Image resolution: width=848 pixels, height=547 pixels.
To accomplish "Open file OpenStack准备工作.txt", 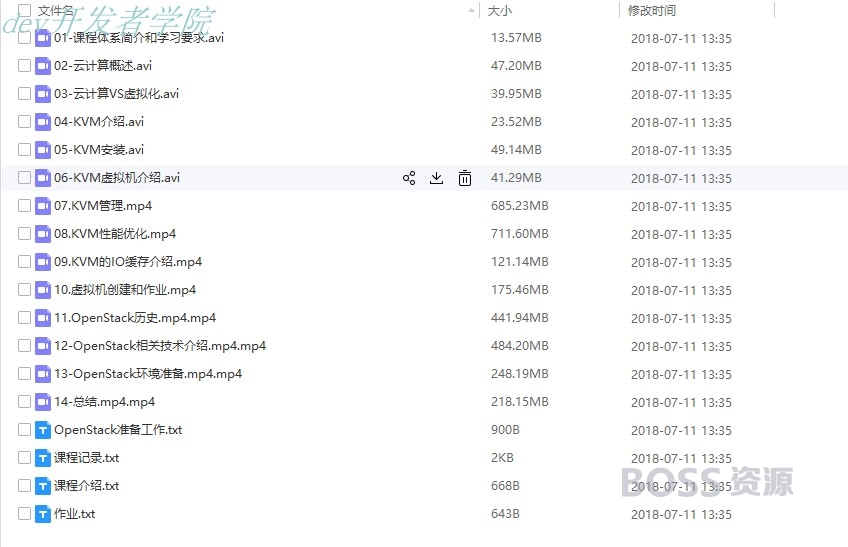I will point(118,430).
